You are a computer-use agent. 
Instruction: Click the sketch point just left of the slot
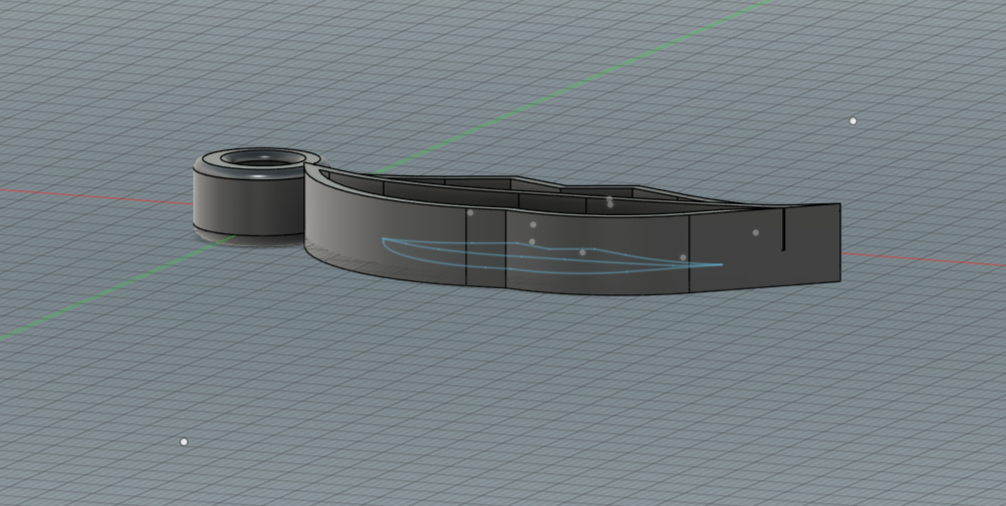coord(755,233)
